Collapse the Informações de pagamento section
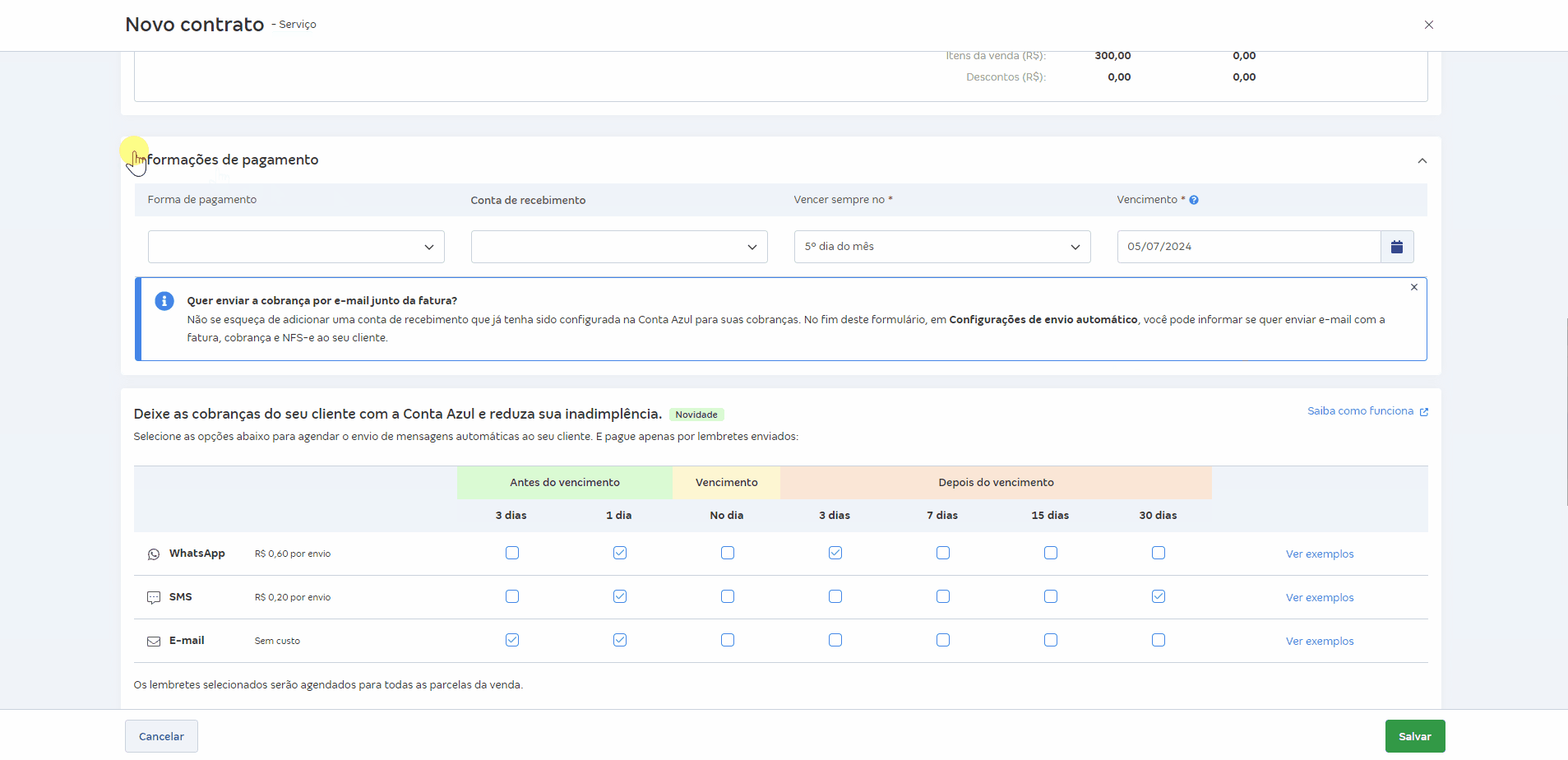This screenshot has height=760, width=1568. click(1422, 160)
